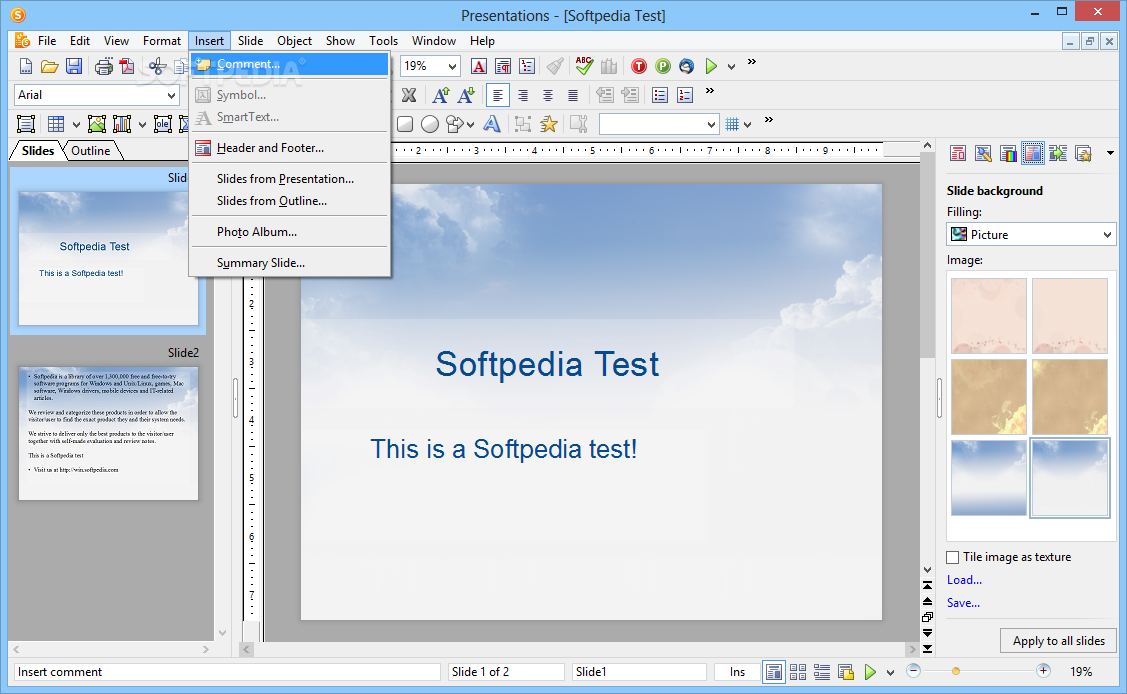The height and width of the screenshot is (694, 1127).
Task: Switch to slide sorter view in status bar
Action: (798, 672)
